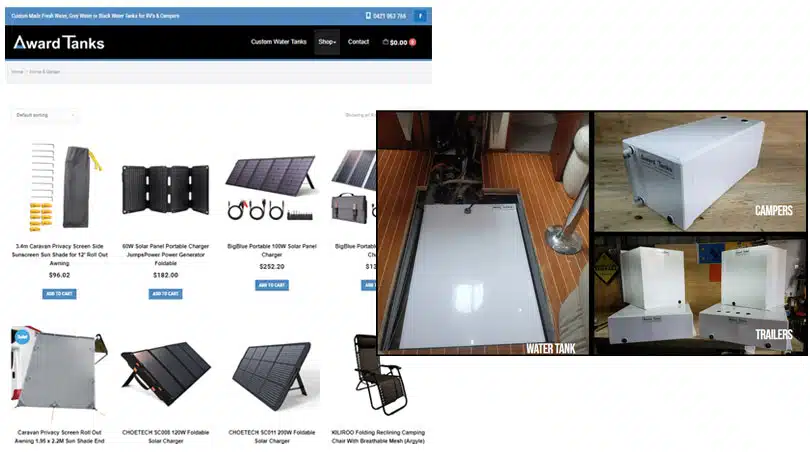Click the Campers water tank photo
The height and width of the screenshot is (452, 810).
700,171
